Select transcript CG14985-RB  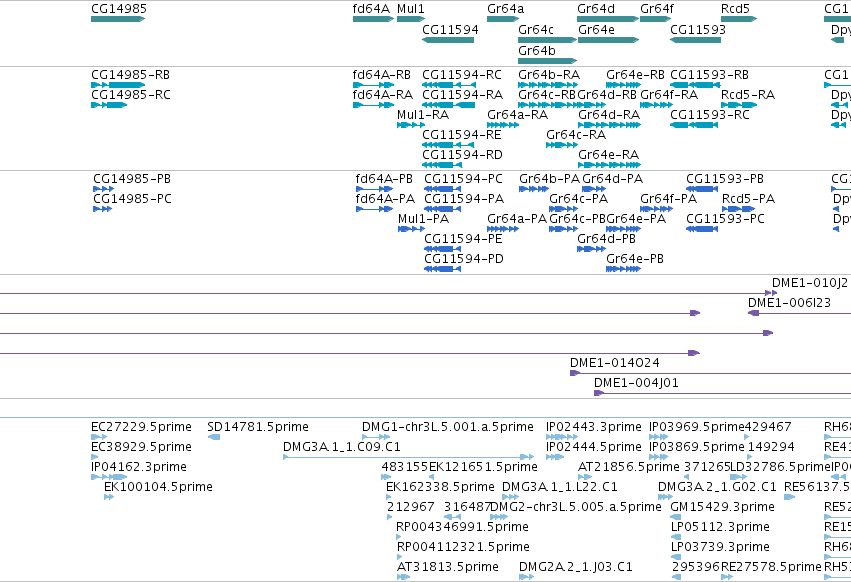tap(118, 85)
